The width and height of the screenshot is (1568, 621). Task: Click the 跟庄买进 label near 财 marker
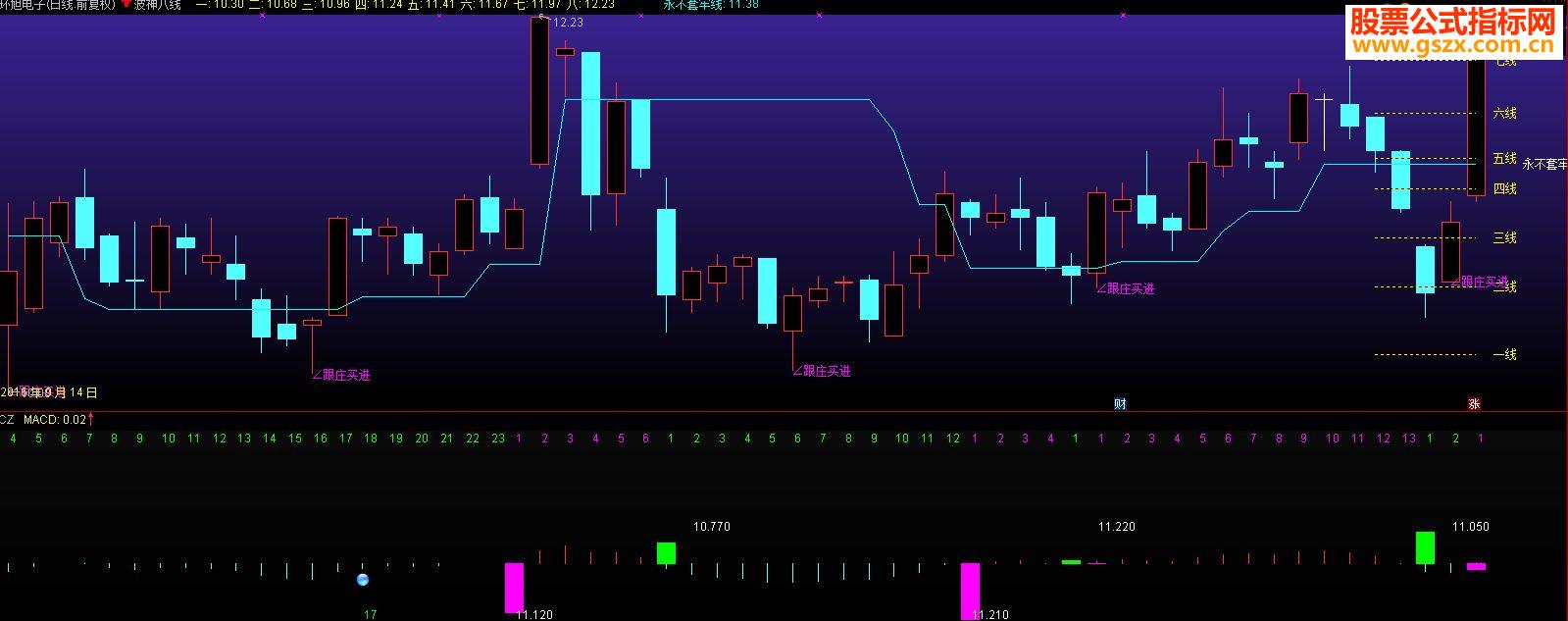[x=1127, y=288]
